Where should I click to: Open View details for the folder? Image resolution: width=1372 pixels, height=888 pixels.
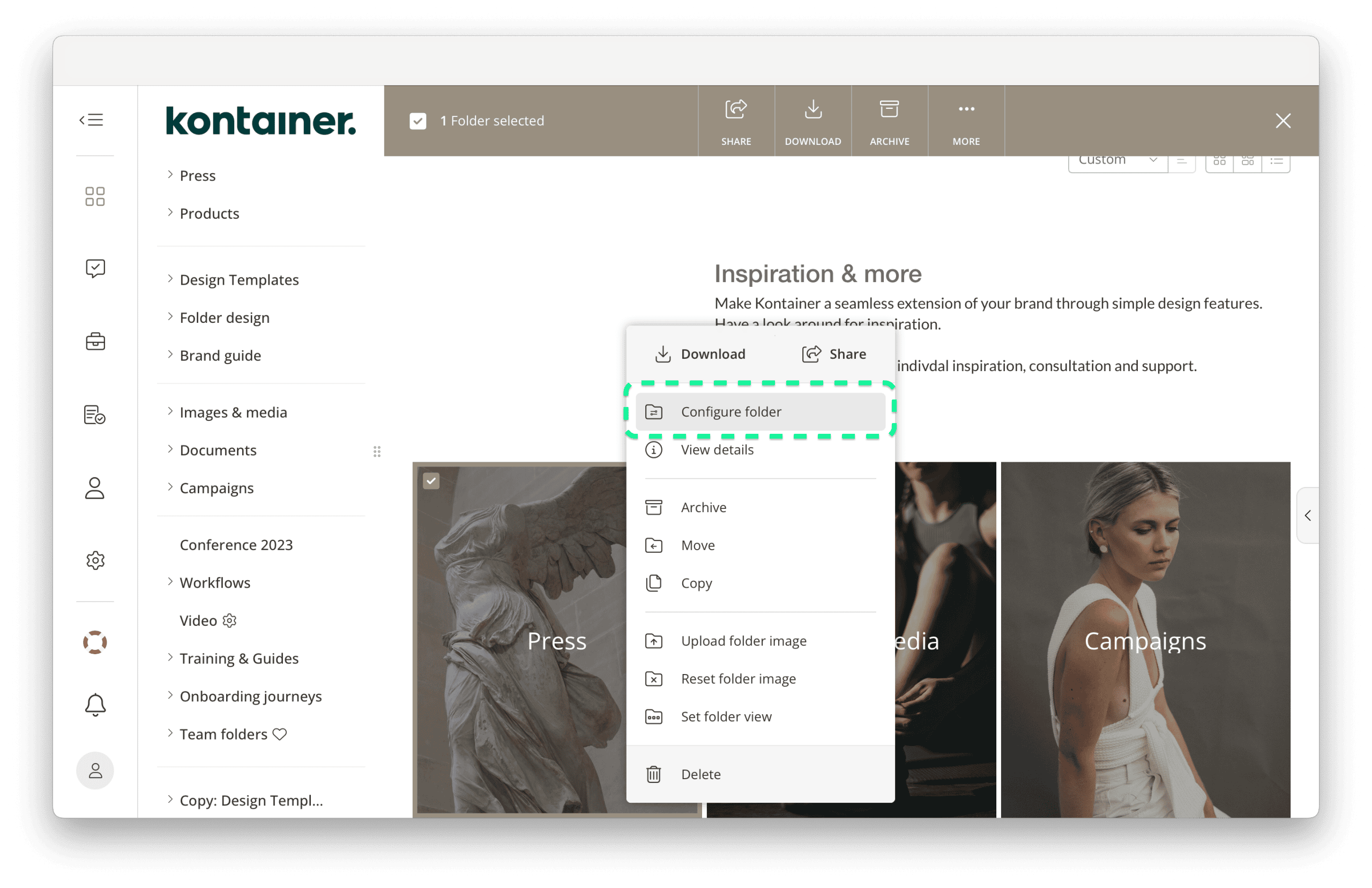tap(717, 449)
